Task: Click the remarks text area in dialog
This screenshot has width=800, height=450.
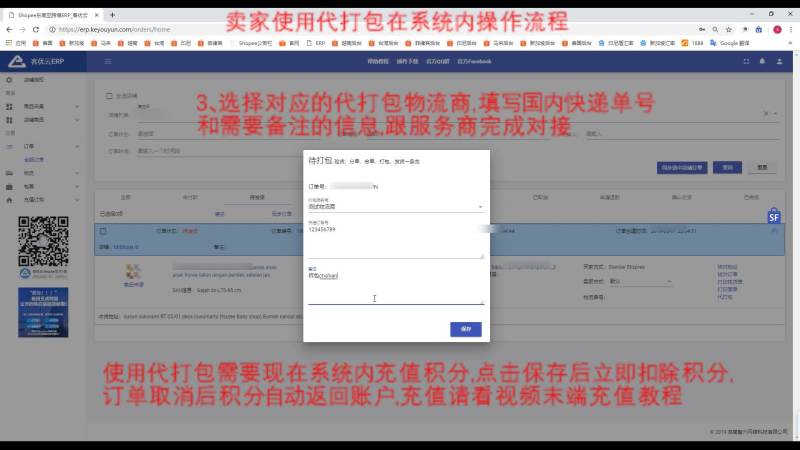Action: (395, 287)
